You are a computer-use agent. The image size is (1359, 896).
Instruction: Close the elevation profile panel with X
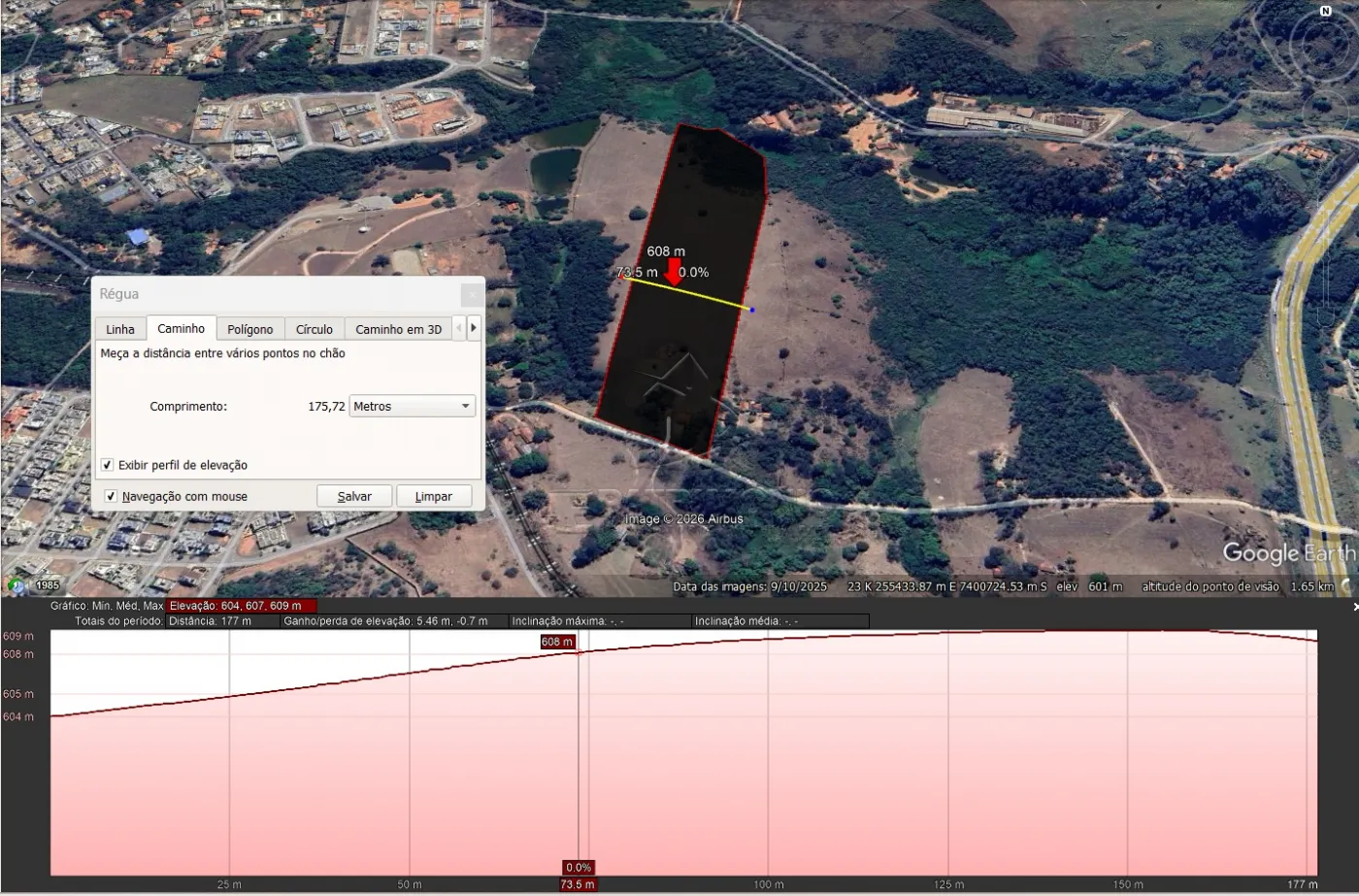(x=1354, y=607)
